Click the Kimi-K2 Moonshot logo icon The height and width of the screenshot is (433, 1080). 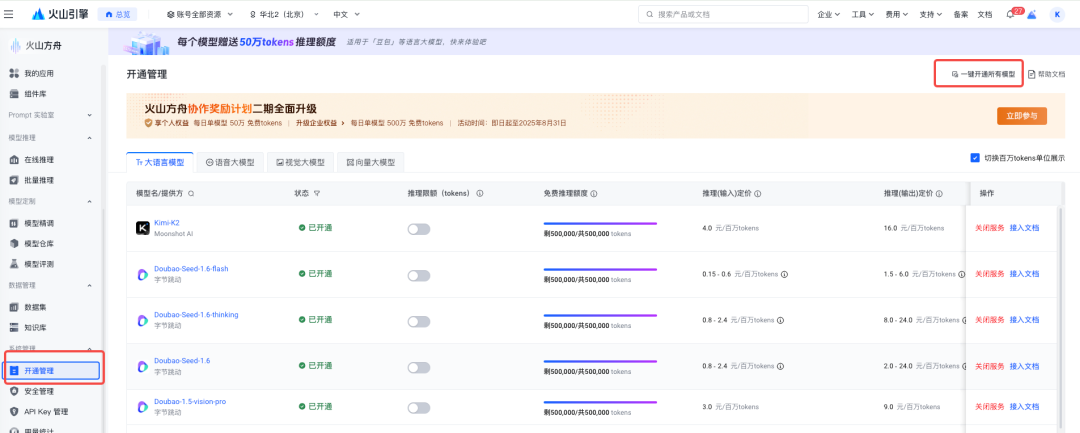[x=143, y=228]
